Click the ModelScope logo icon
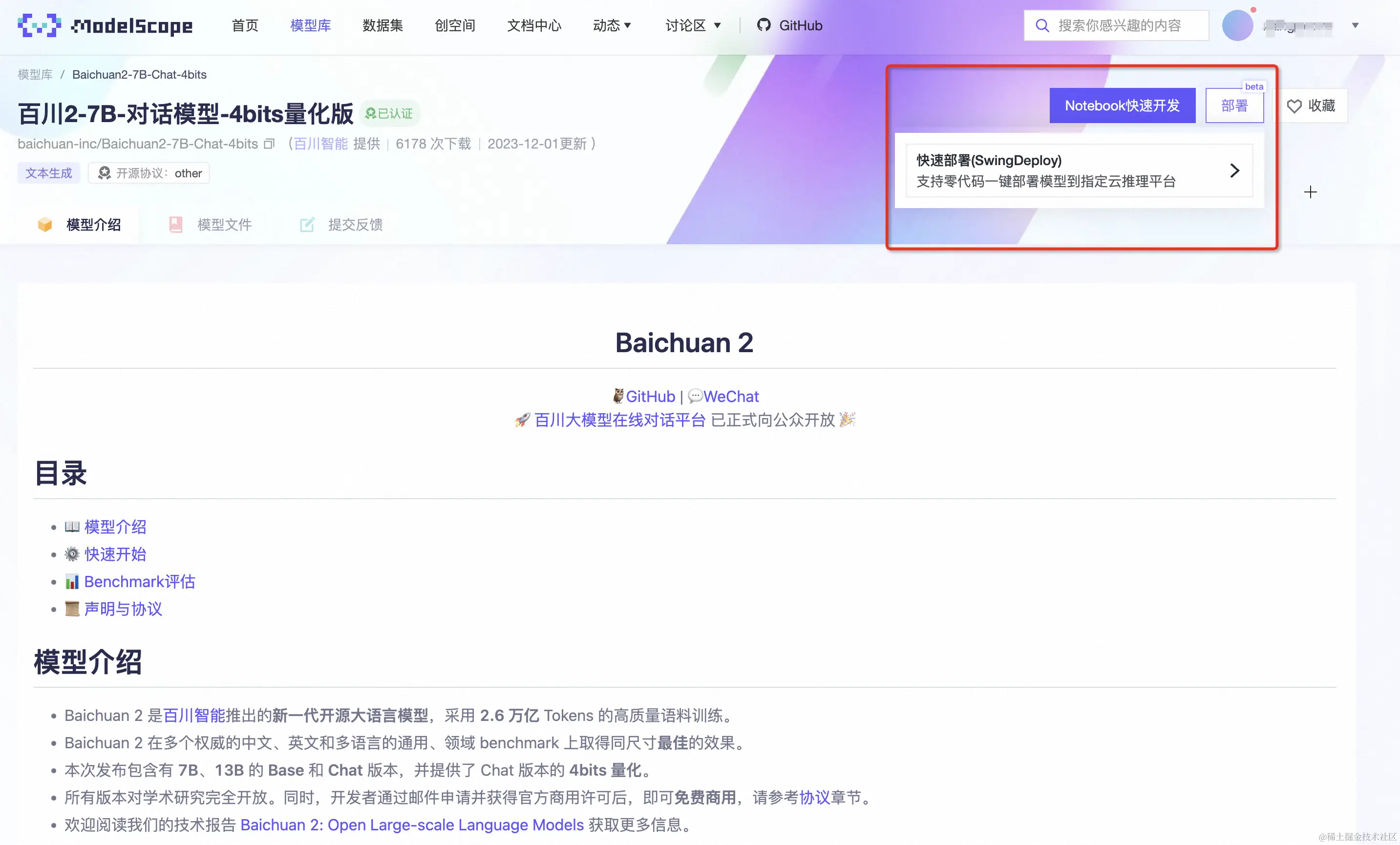This screenshot has height=845, width=1400. tap(39, 25)
